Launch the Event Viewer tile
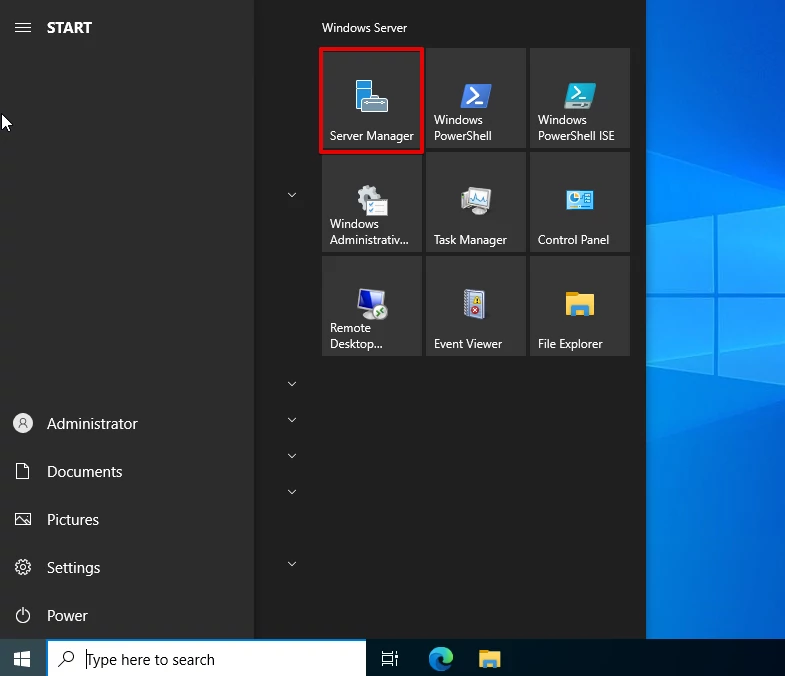The image size is (785, 676). click(476, 306)
